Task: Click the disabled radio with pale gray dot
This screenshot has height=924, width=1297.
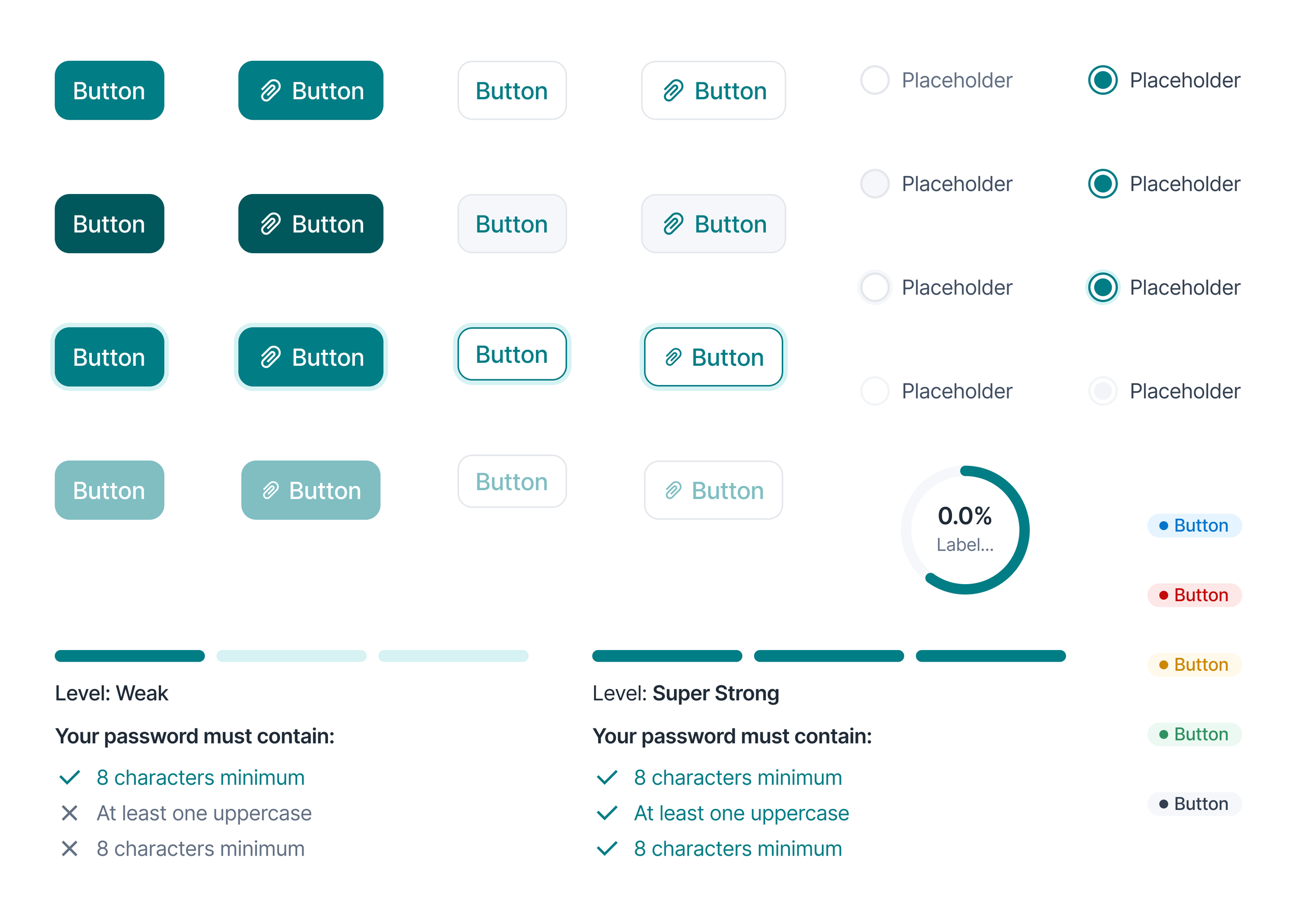Action: tap(1102, 391)
